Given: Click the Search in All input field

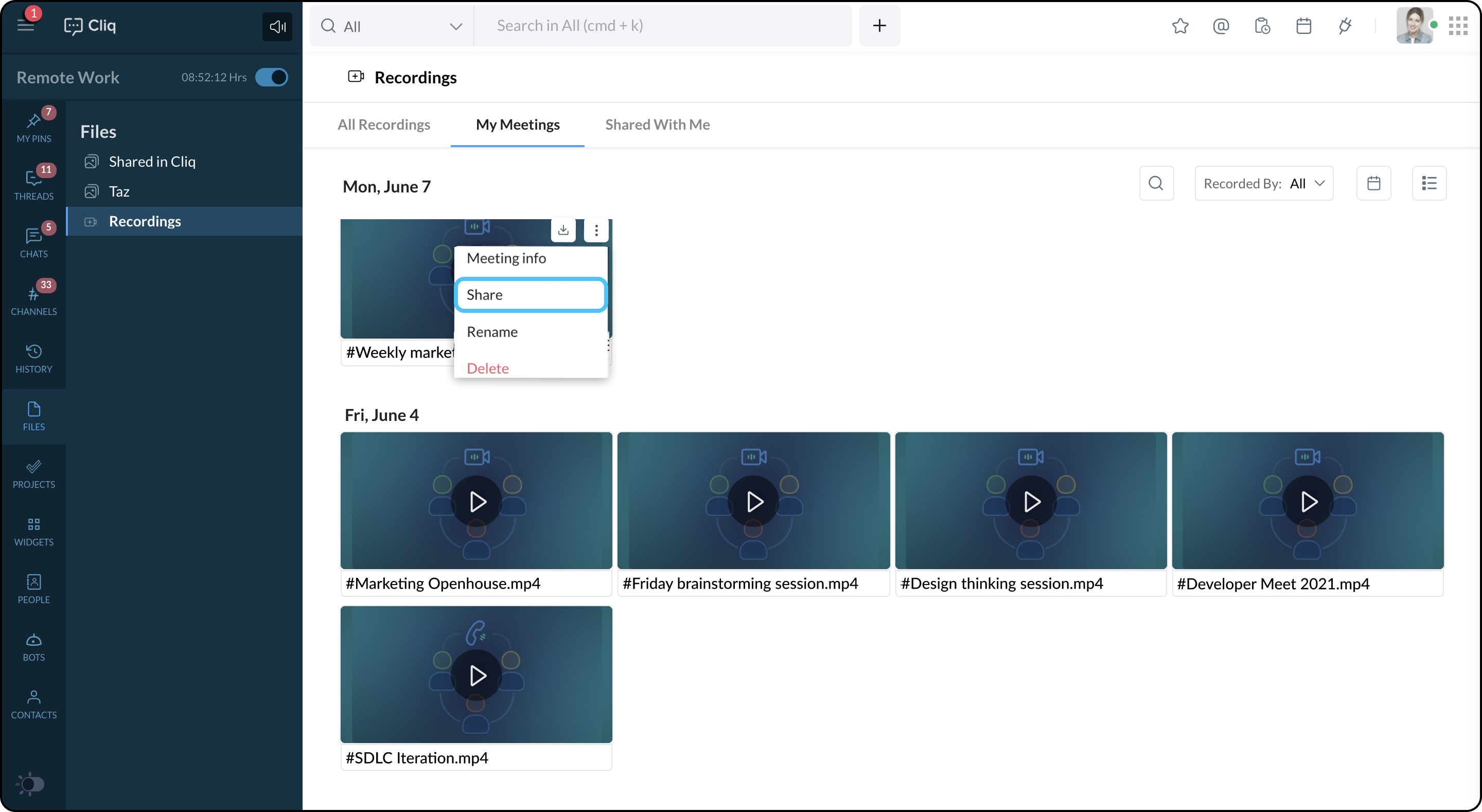Looking at the screenshot, I should coord(662,26).
